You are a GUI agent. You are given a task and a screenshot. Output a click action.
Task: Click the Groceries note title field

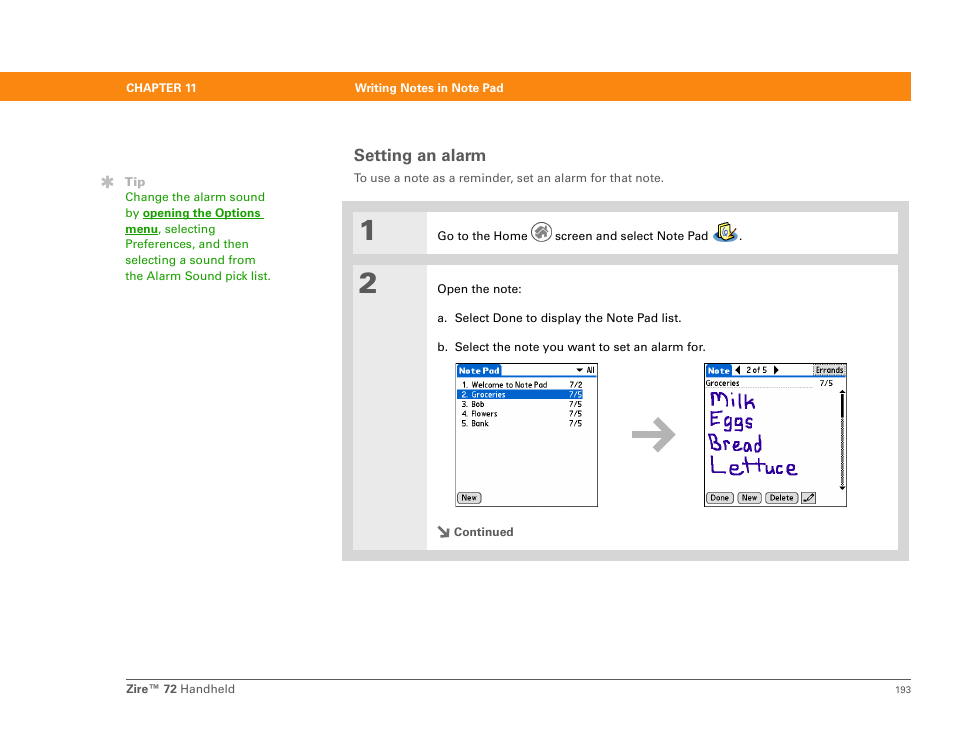[x=759, y=383]
